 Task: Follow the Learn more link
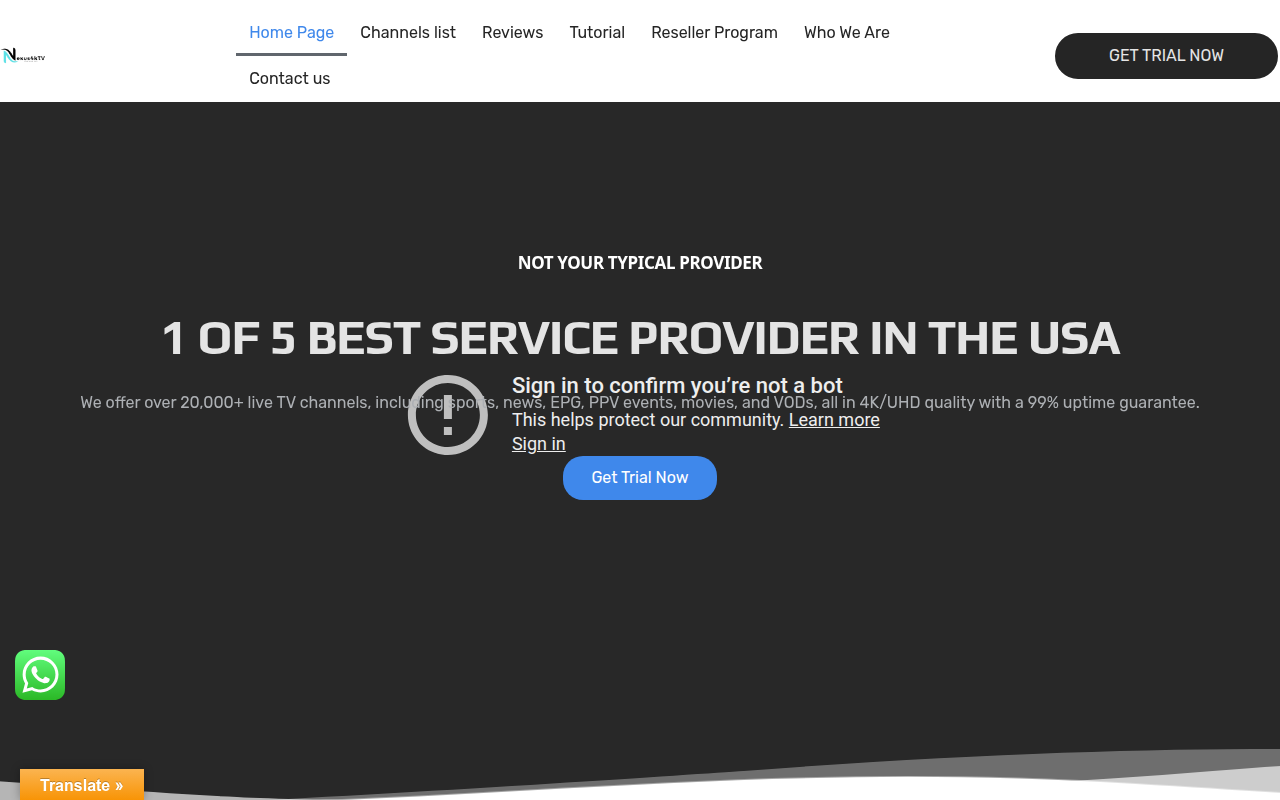(834, 420)
